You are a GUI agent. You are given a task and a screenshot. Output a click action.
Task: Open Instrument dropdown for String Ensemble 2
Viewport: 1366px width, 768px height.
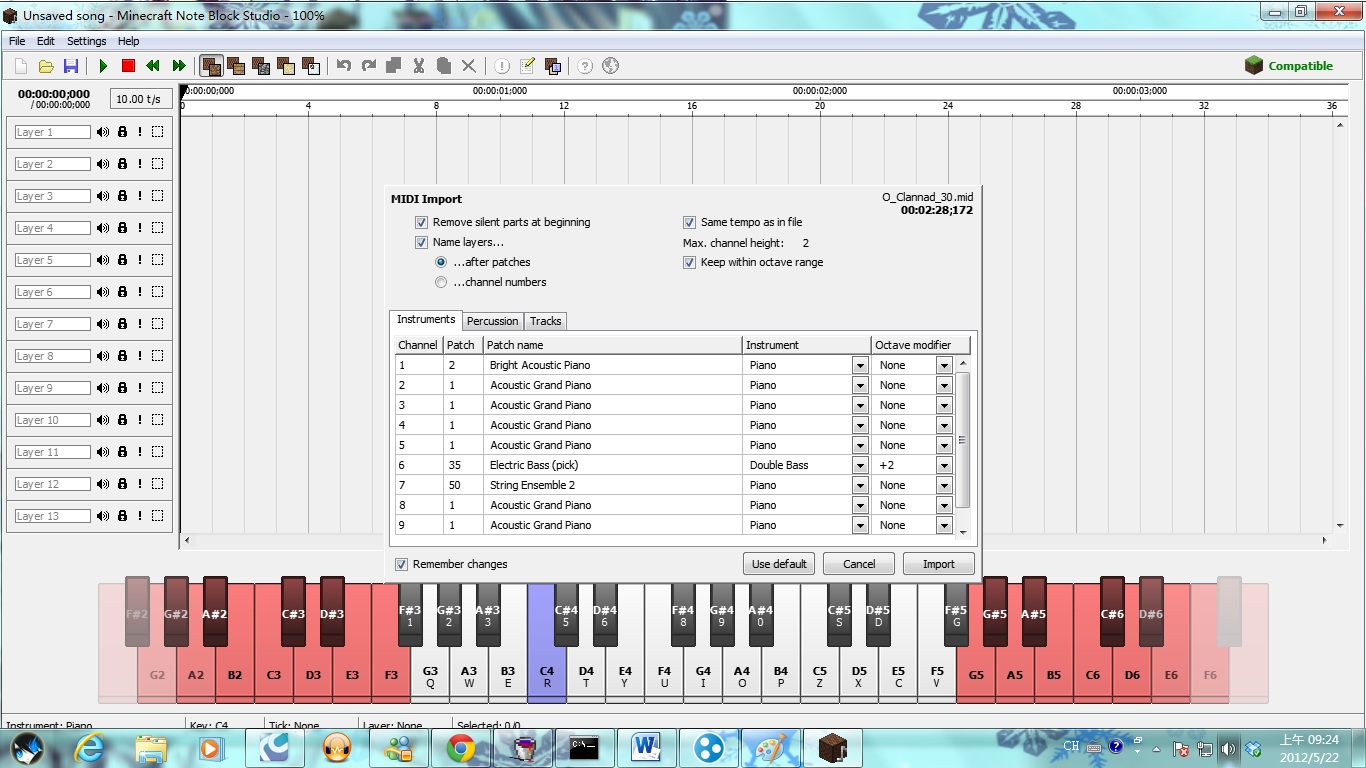click(859, 485)
